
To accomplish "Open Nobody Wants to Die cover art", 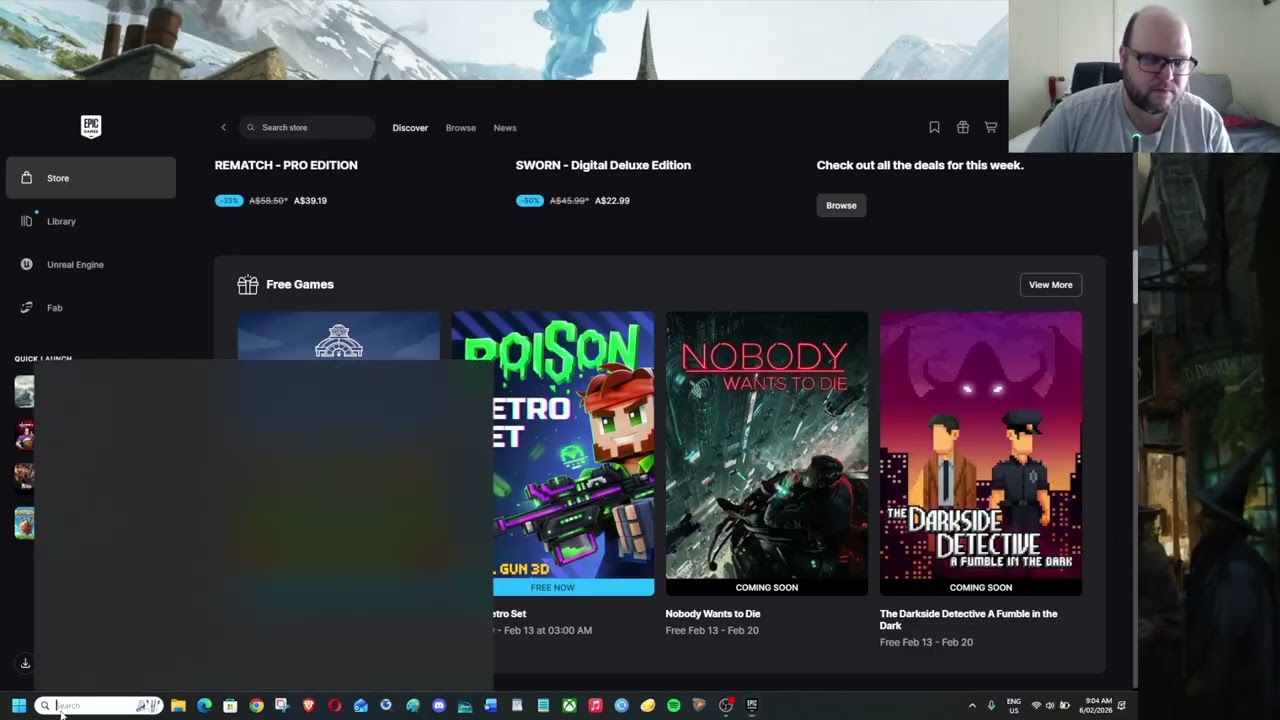I will tap(767, 445).
